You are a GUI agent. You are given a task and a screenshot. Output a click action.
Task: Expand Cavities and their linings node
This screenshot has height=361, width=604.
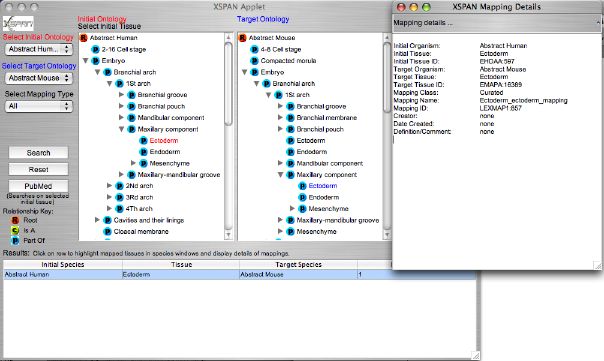[97, 220]
